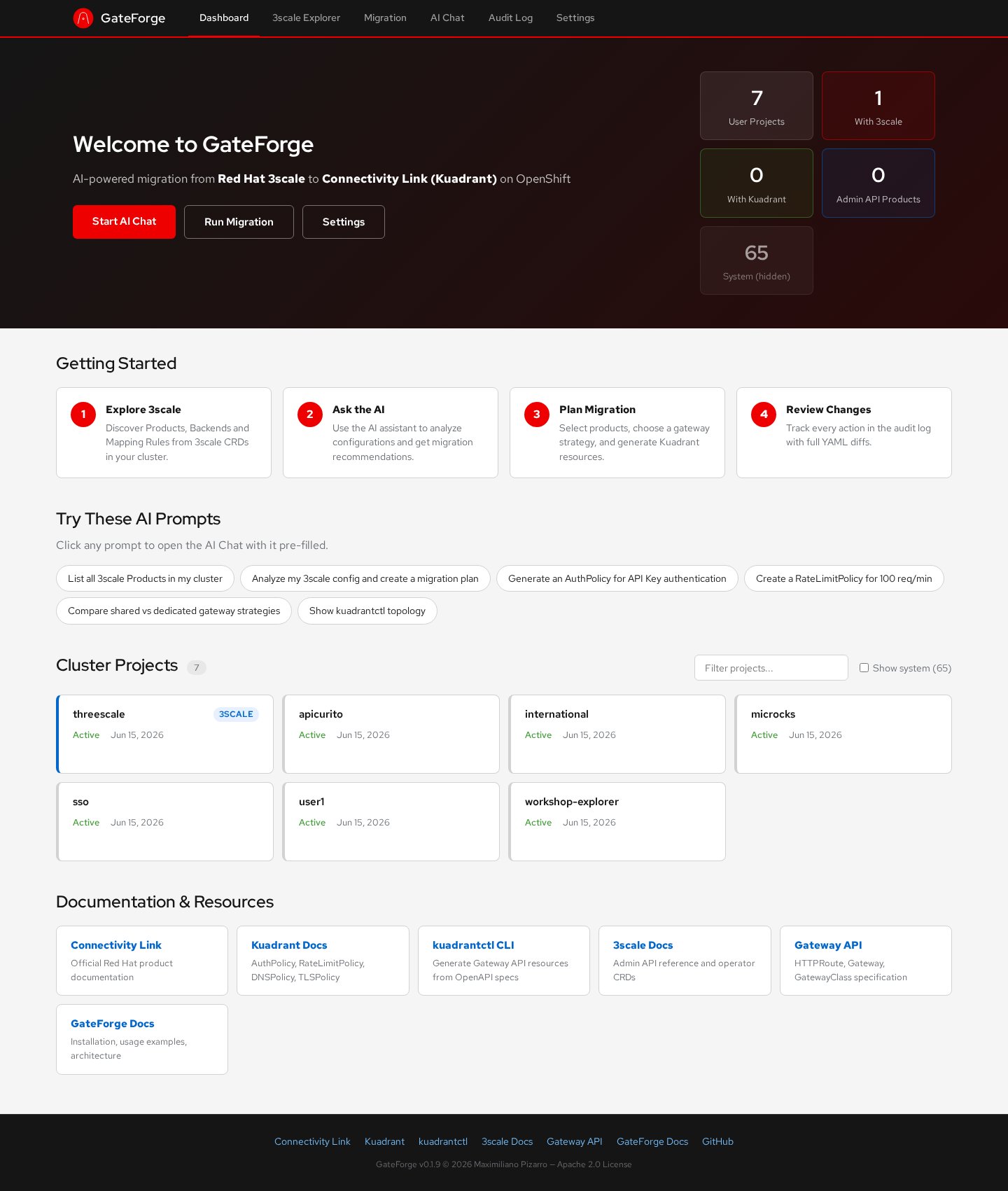Follow the footer GateForge Docs link
Screen dimensions: 1008x1191
[652, 1141]
